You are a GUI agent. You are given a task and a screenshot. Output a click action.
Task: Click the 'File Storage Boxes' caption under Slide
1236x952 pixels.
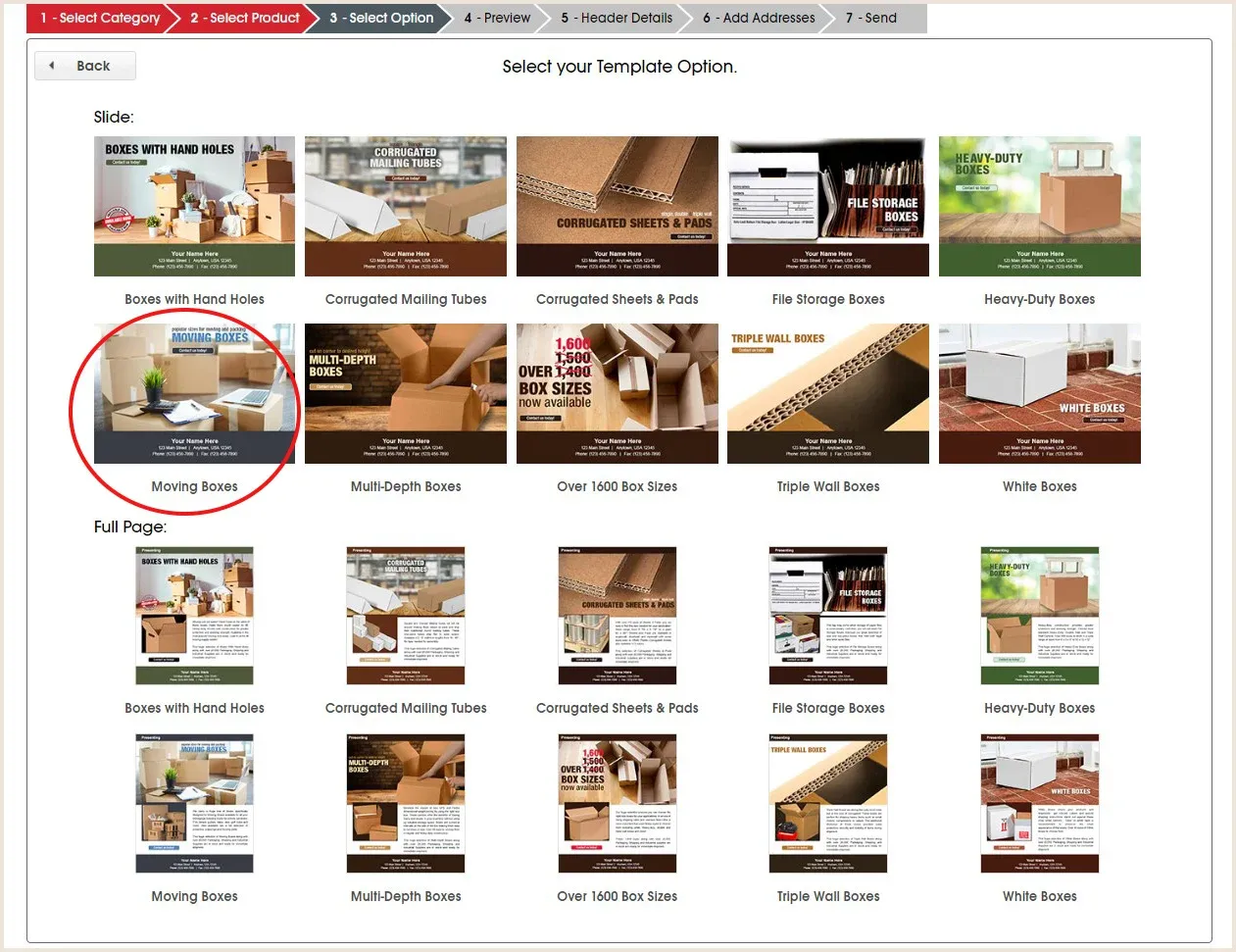click(828, 299)
